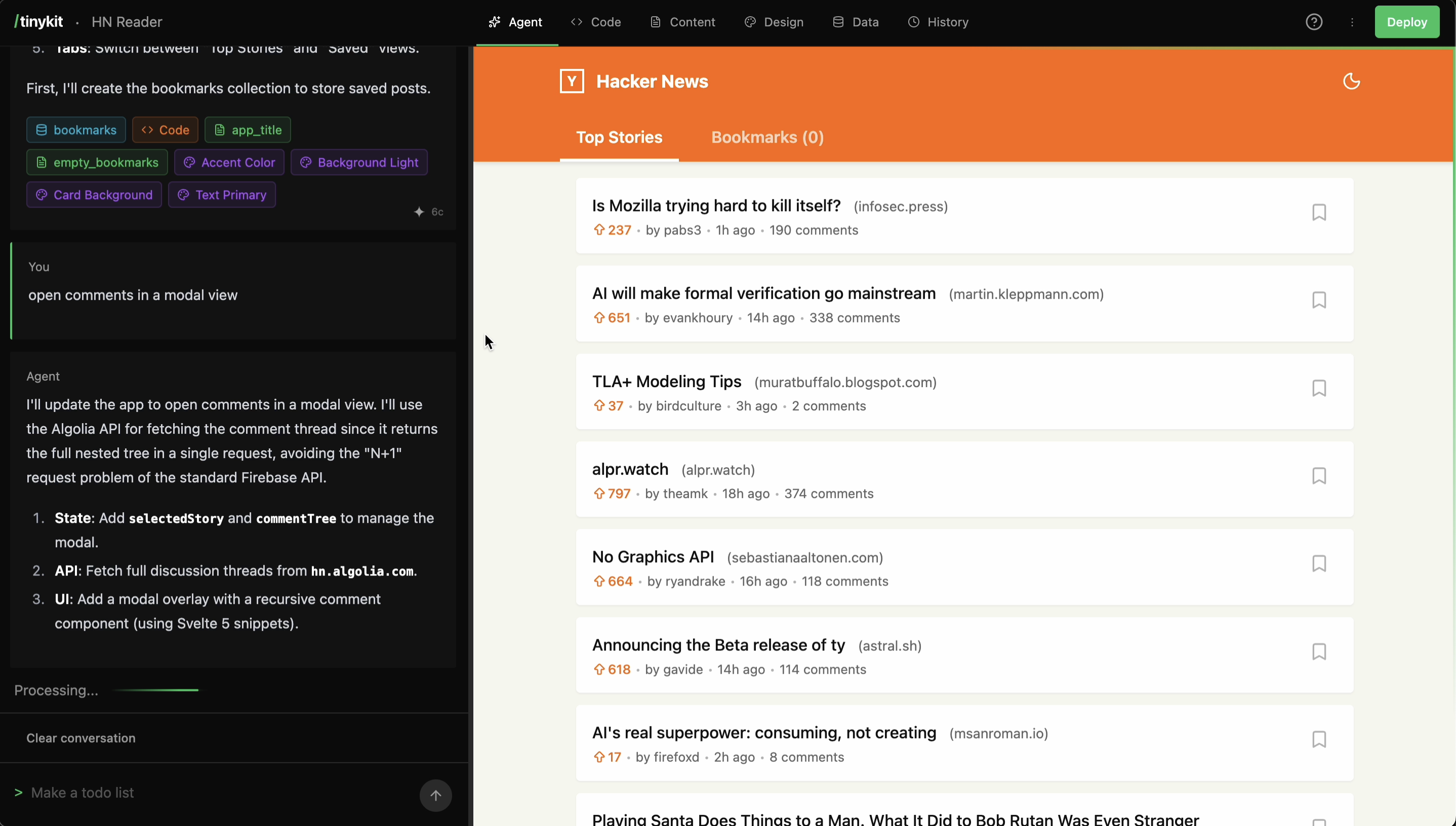Open the empty_bookmarks content chip
1456x826 pixels.
(x=97, y=162)
